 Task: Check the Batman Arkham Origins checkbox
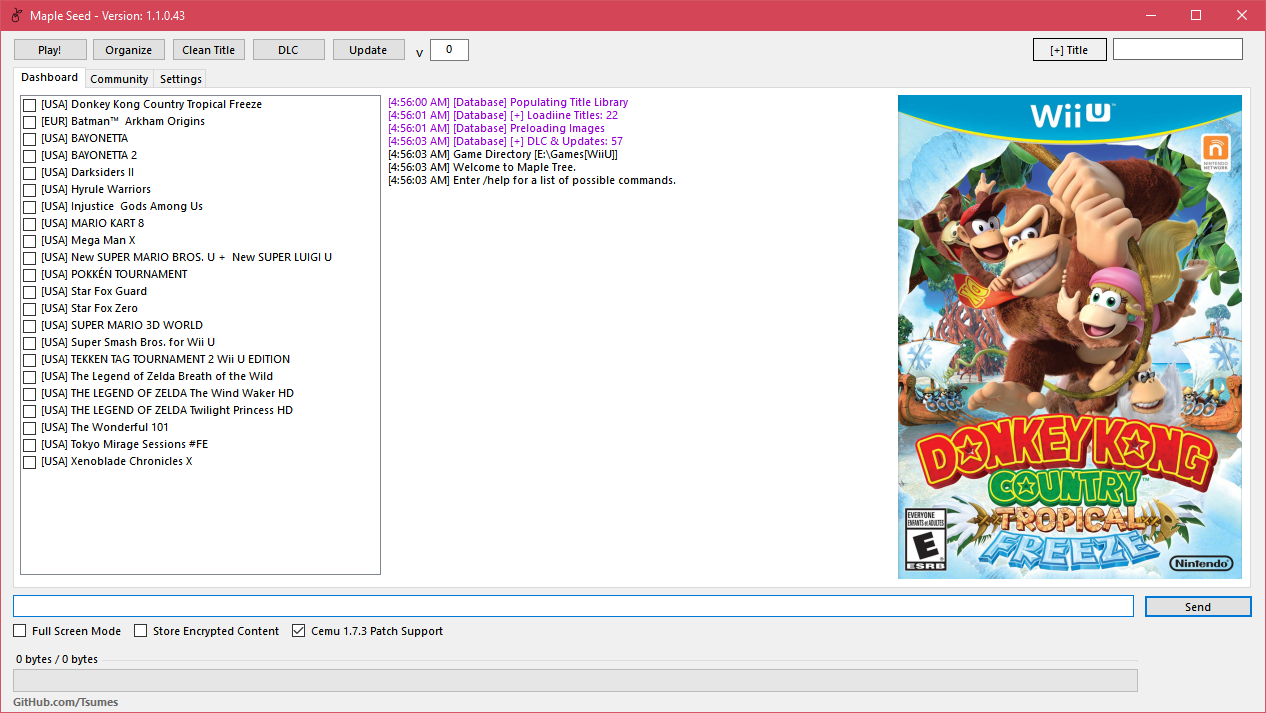pos(30,122)
